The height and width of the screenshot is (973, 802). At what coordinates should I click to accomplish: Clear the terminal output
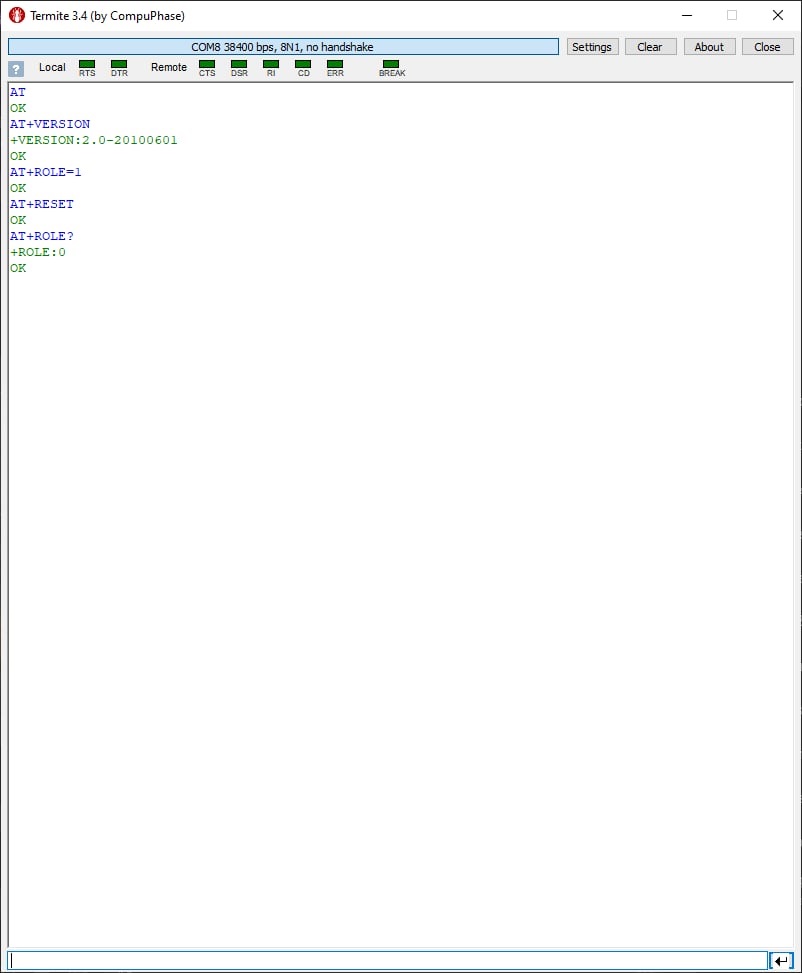(650, 47)
